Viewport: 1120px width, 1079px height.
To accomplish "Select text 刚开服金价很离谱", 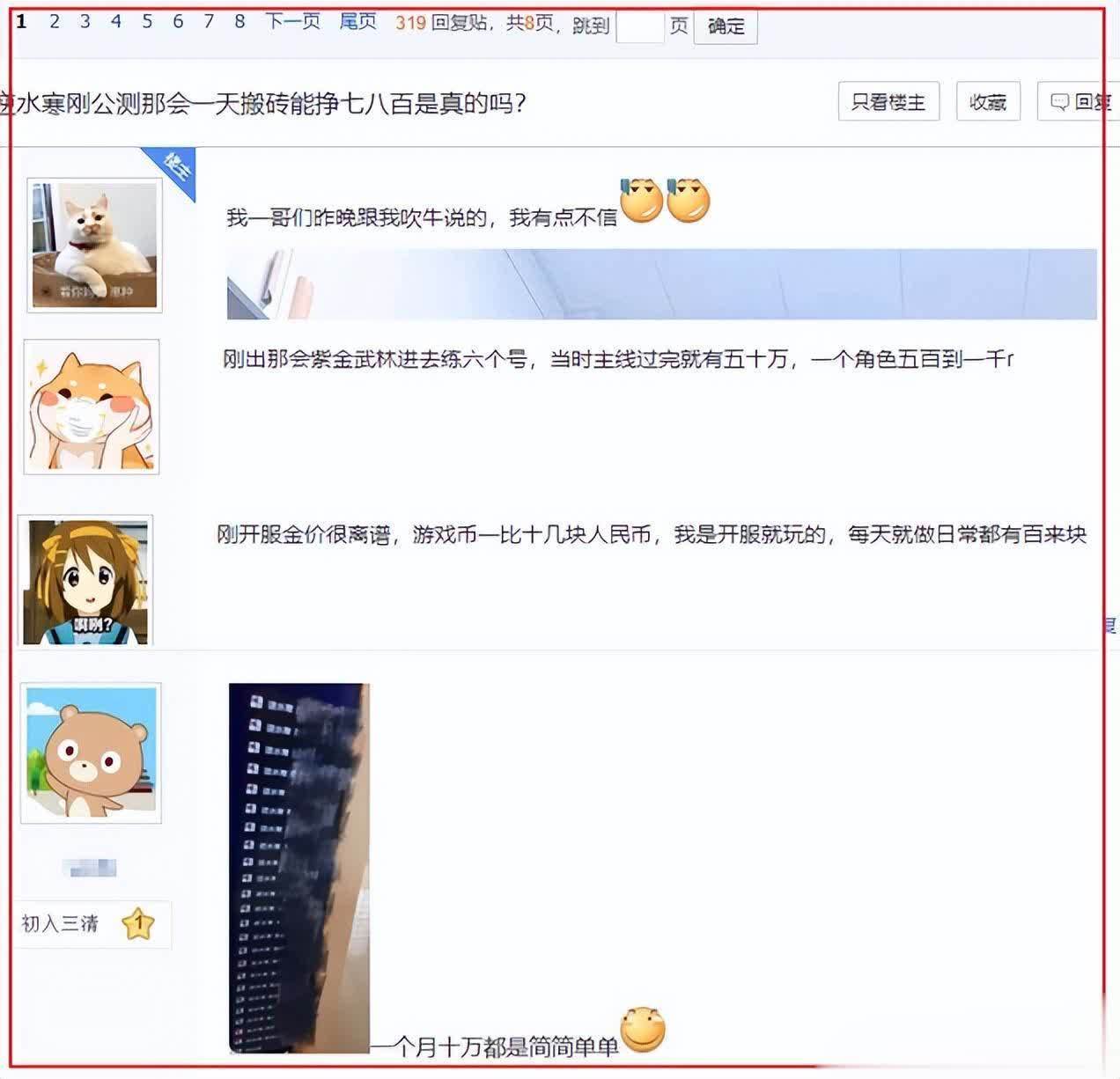I will pyautogui.click(x=304, y=534).
